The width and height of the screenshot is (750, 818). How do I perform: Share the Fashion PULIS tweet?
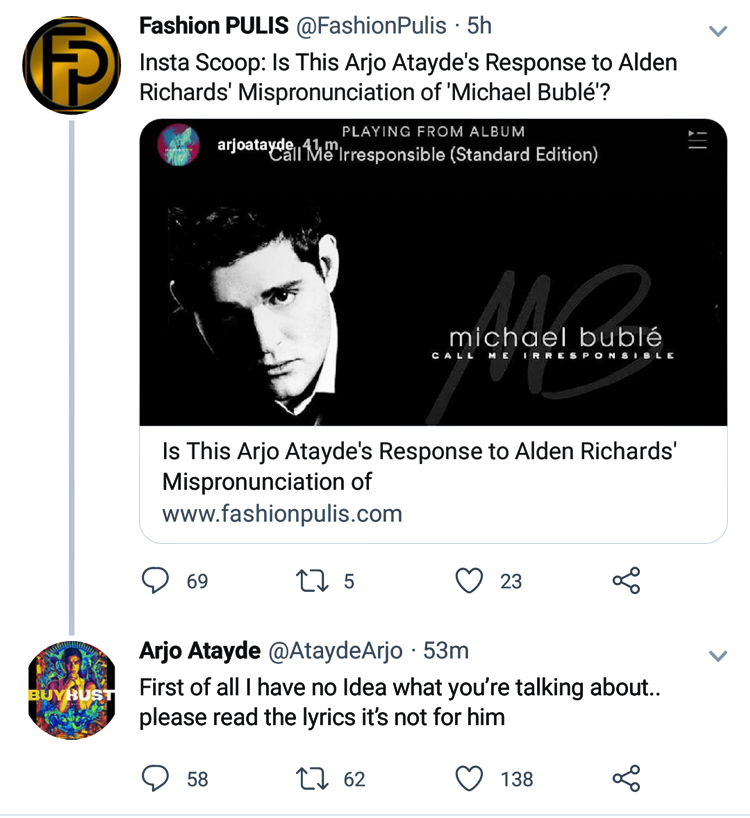point(625,580)
